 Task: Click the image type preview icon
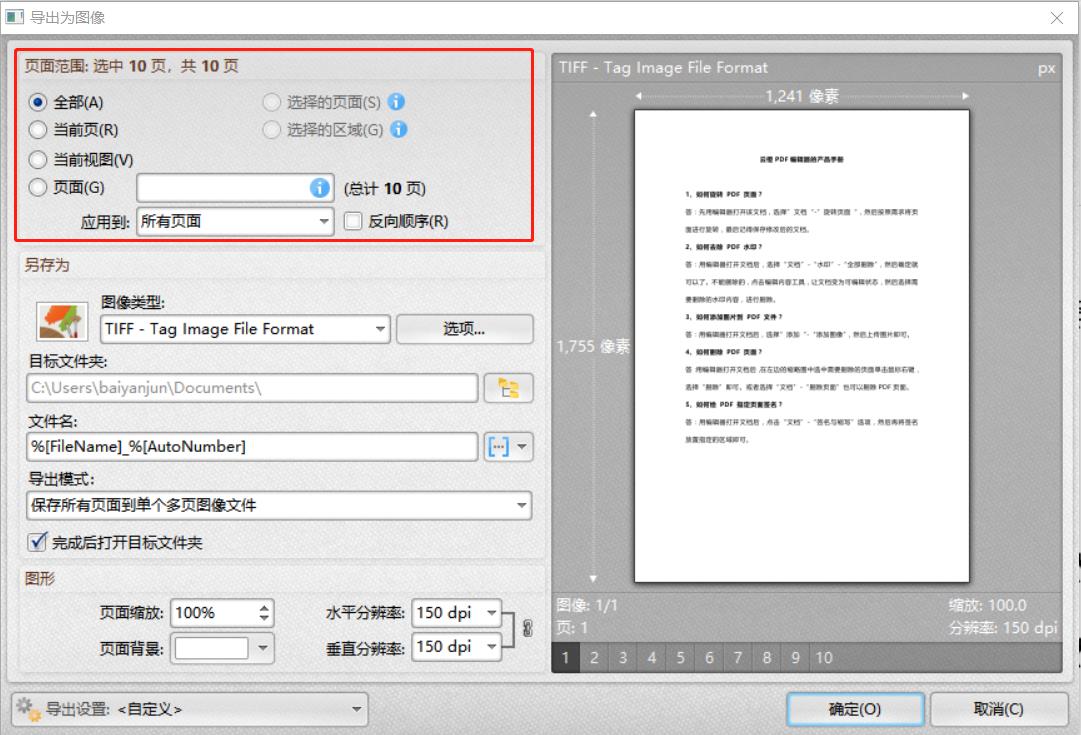click(x=62, y=322)
